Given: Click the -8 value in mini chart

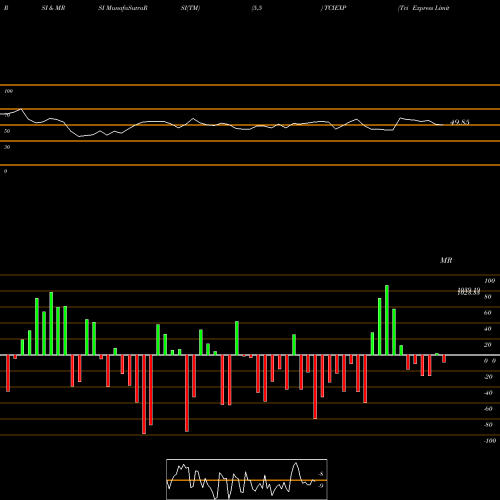Looking at the screenshot, I should coord(321,474).
